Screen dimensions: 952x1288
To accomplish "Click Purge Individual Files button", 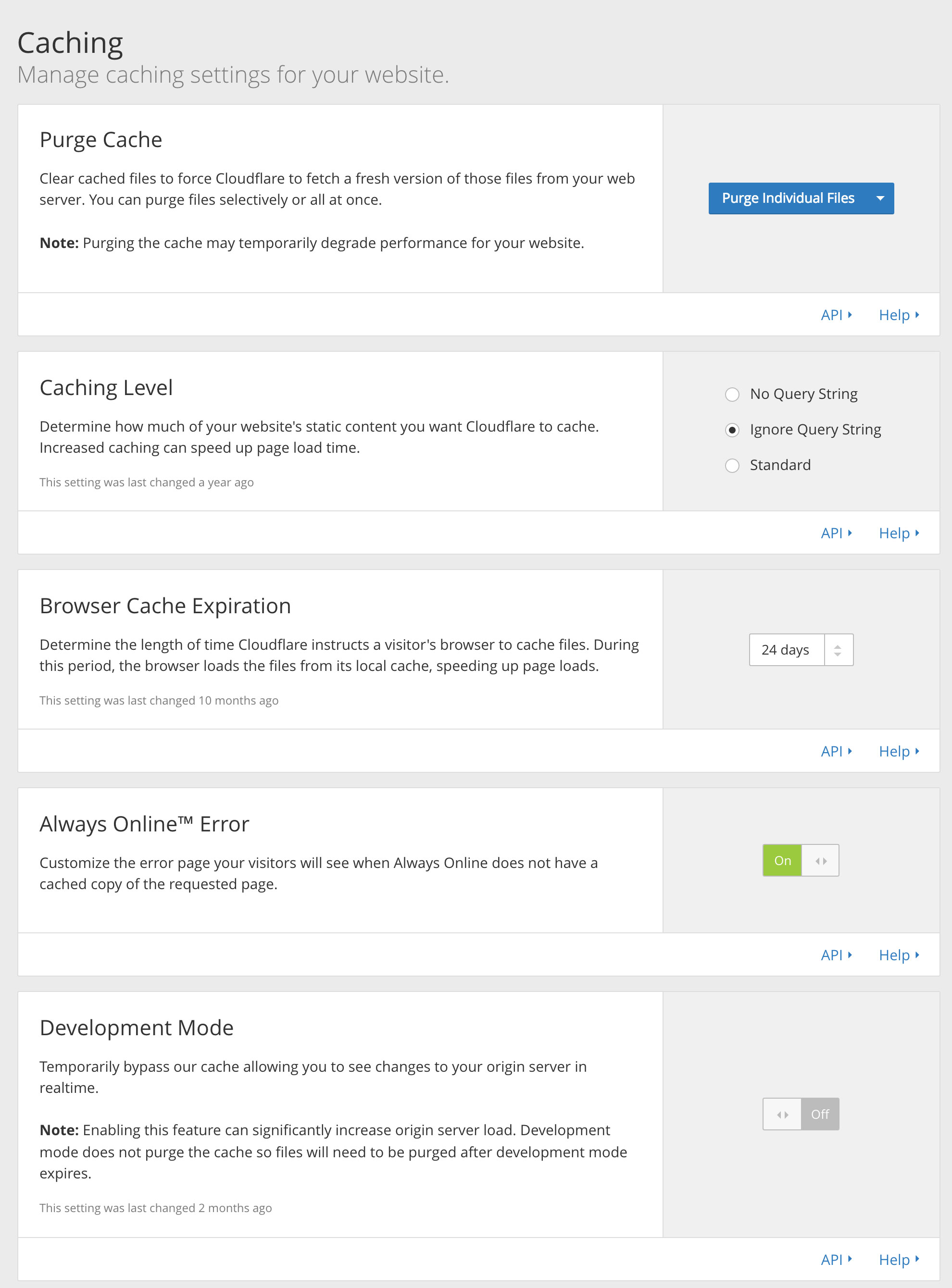I will point(787,198).
